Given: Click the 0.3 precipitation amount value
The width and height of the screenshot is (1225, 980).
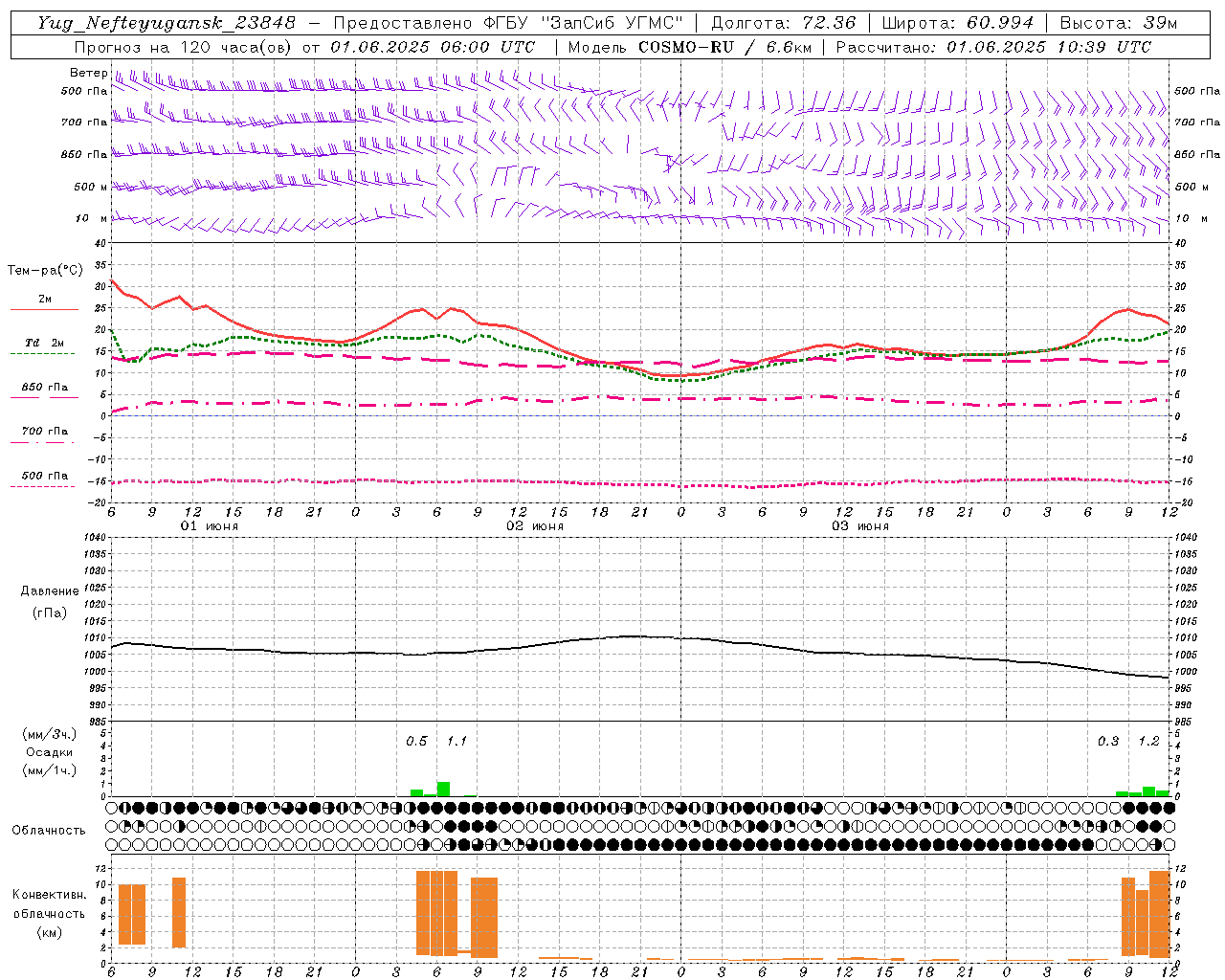Looking at the screenshot, I should [x=1108, y=742].
